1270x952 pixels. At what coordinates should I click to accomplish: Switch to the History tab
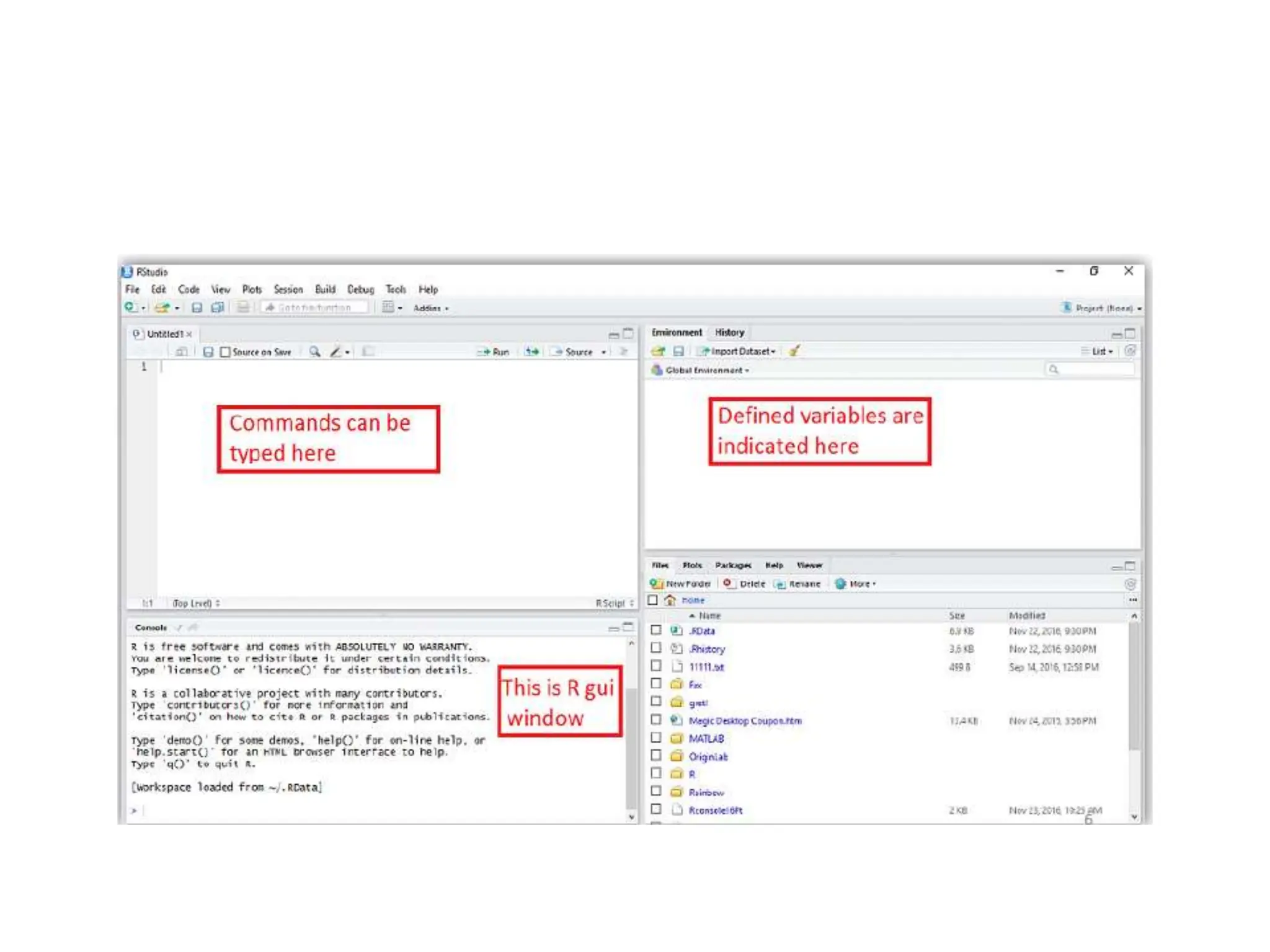point(729,332)
